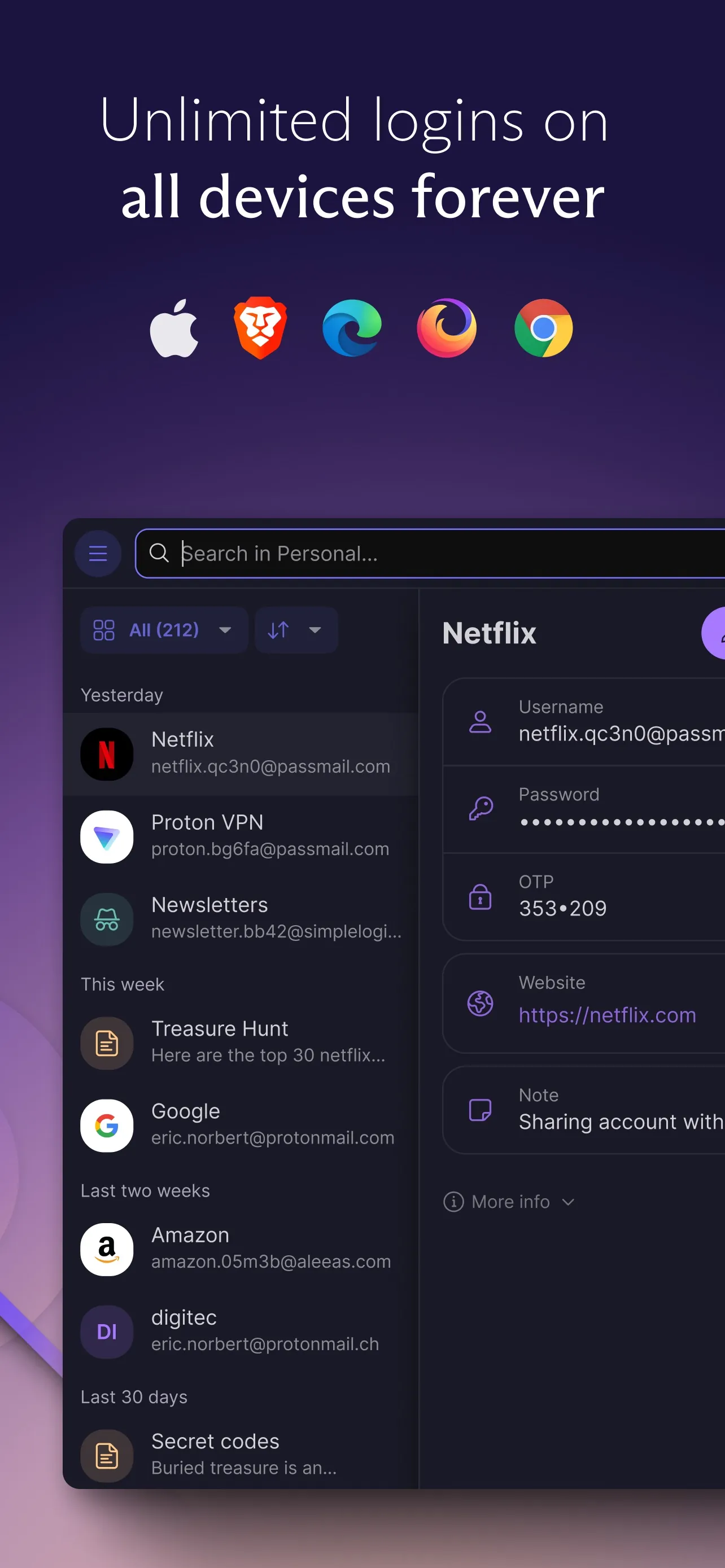
Task: Select the Netflix login entry
Action: [241, 754]
